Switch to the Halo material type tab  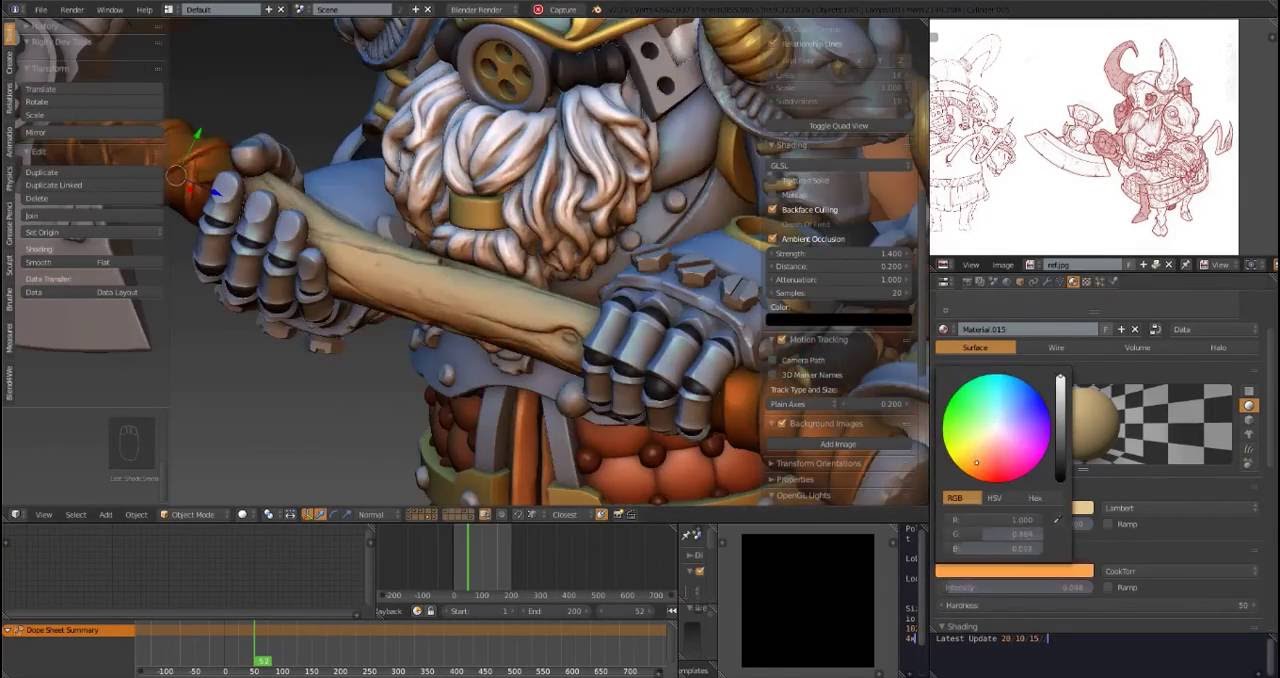tap(1218, 347)
